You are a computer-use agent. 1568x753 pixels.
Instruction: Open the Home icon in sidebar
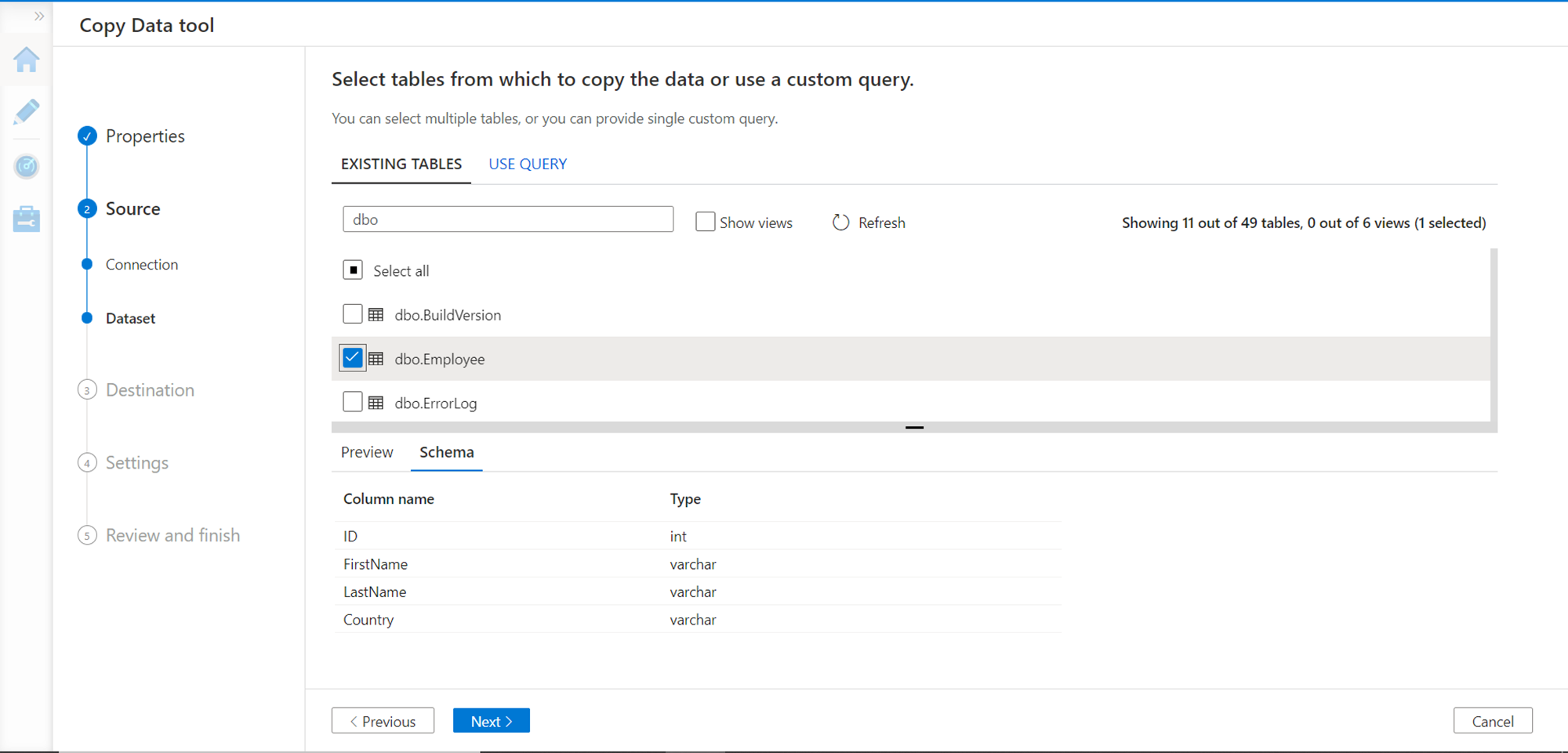click(x=27, y=60)
